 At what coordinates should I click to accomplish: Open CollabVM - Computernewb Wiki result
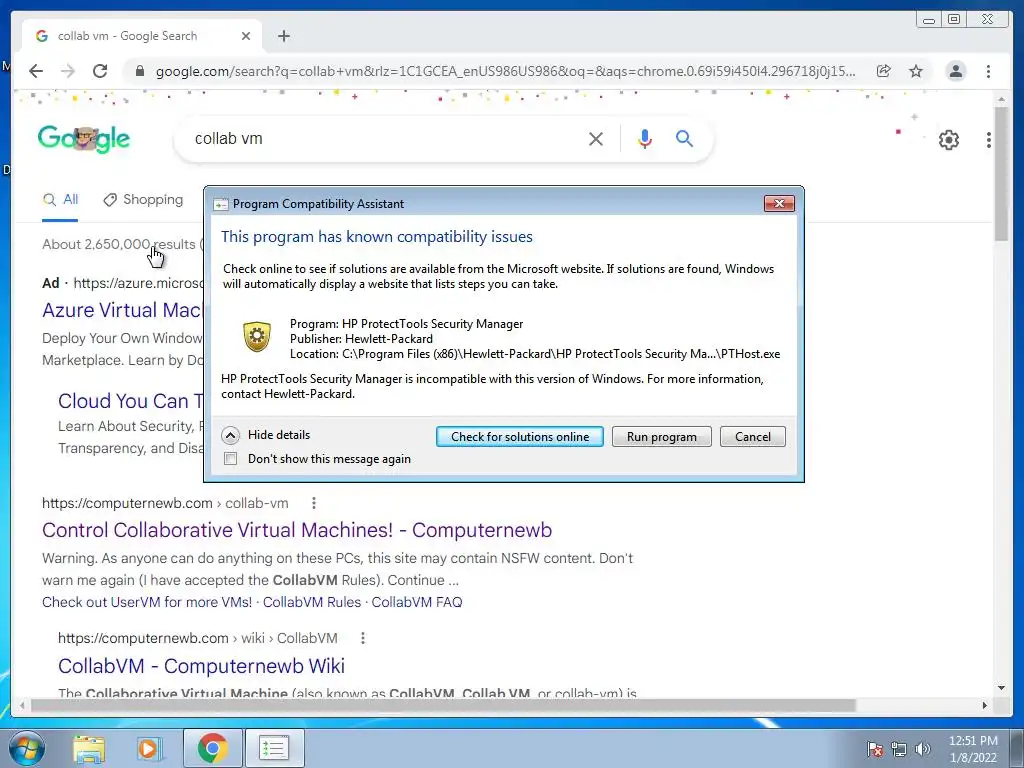pos(201,666)
